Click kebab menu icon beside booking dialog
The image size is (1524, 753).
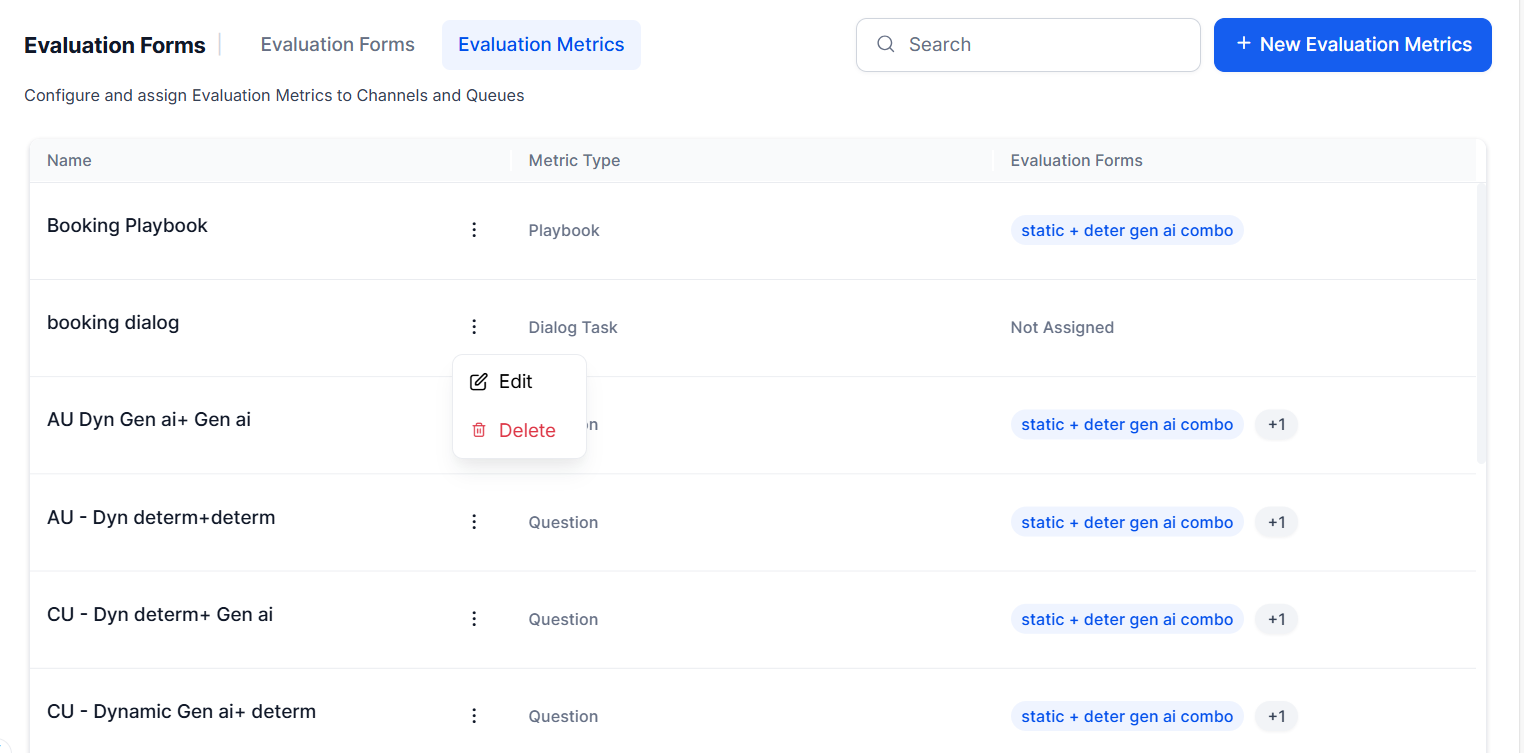pos(474,327)
